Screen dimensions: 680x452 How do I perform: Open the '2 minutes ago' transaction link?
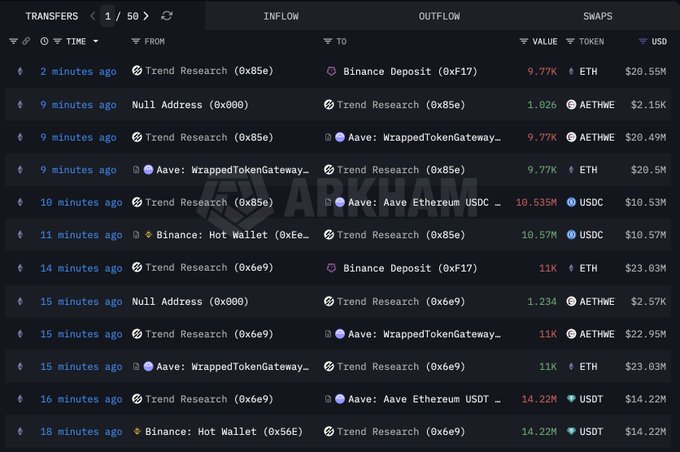(78, 72)
